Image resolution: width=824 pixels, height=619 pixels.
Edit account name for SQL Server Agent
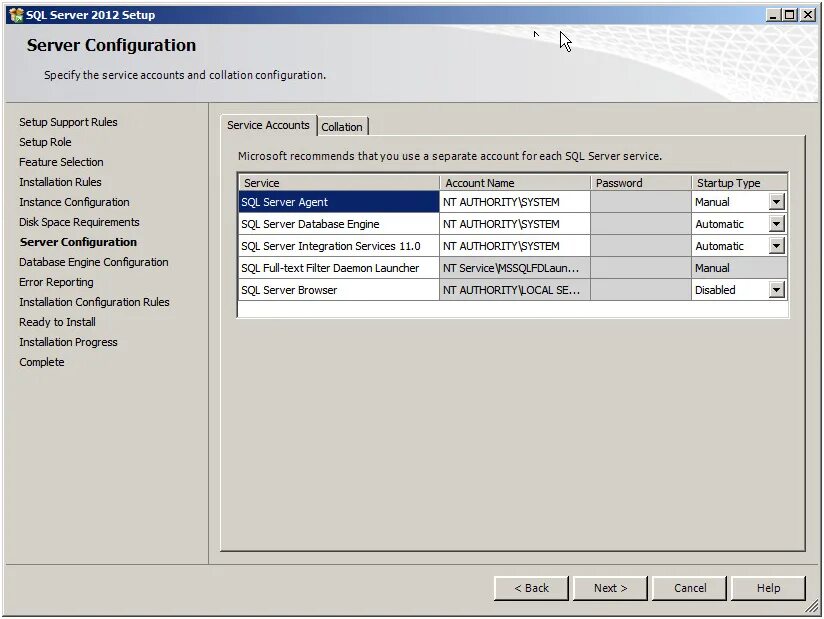pyautogui.click(x=514, y=202)
